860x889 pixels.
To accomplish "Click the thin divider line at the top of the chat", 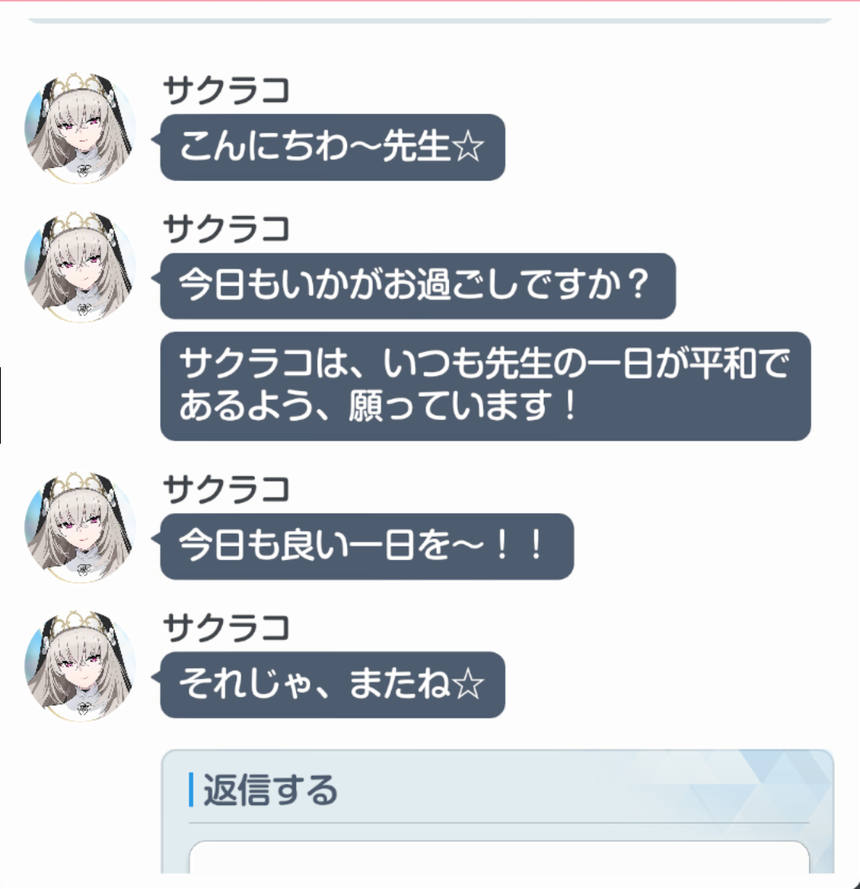I will (x=430, y=21).
